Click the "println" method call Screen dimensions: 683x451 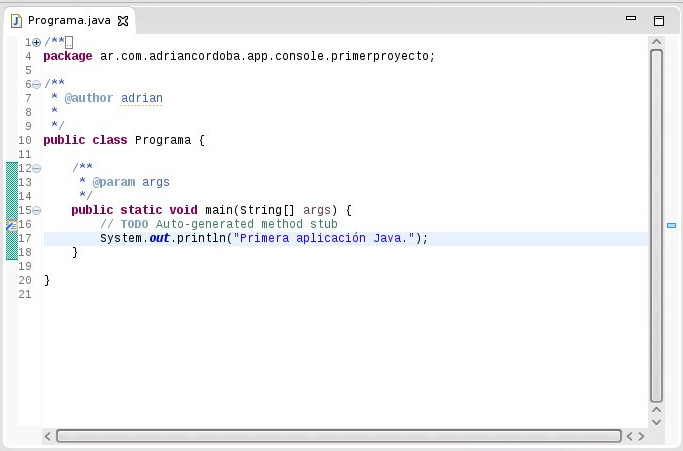(201, 238)
